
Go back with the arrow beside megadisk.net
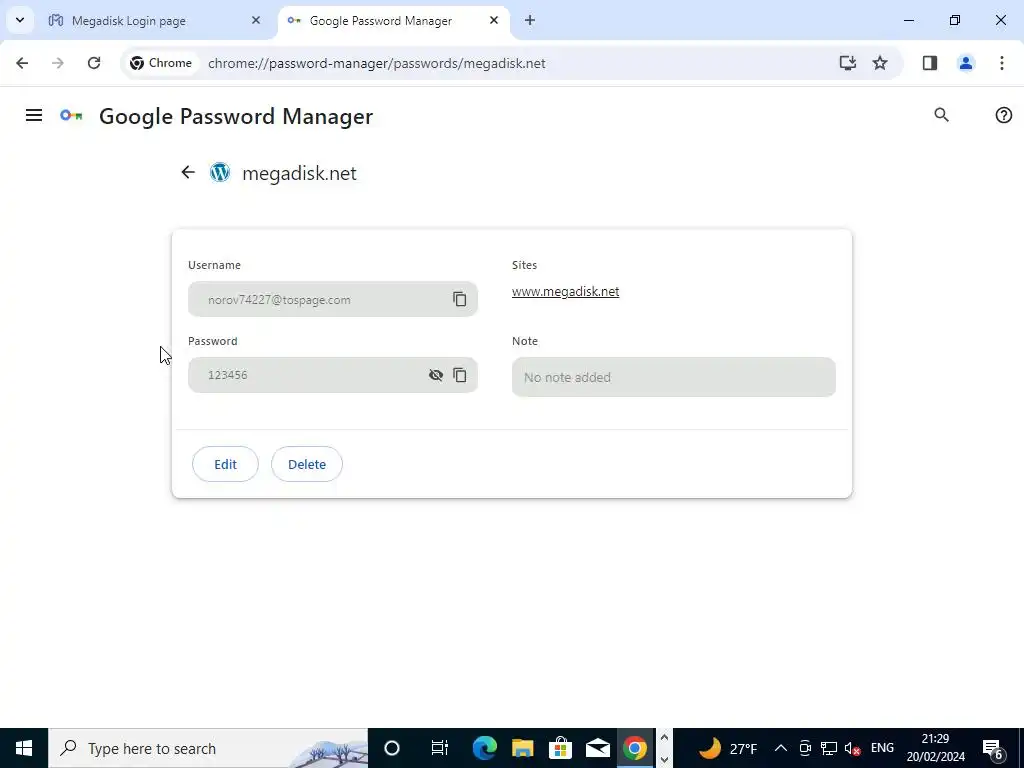[x=188, y=172]
